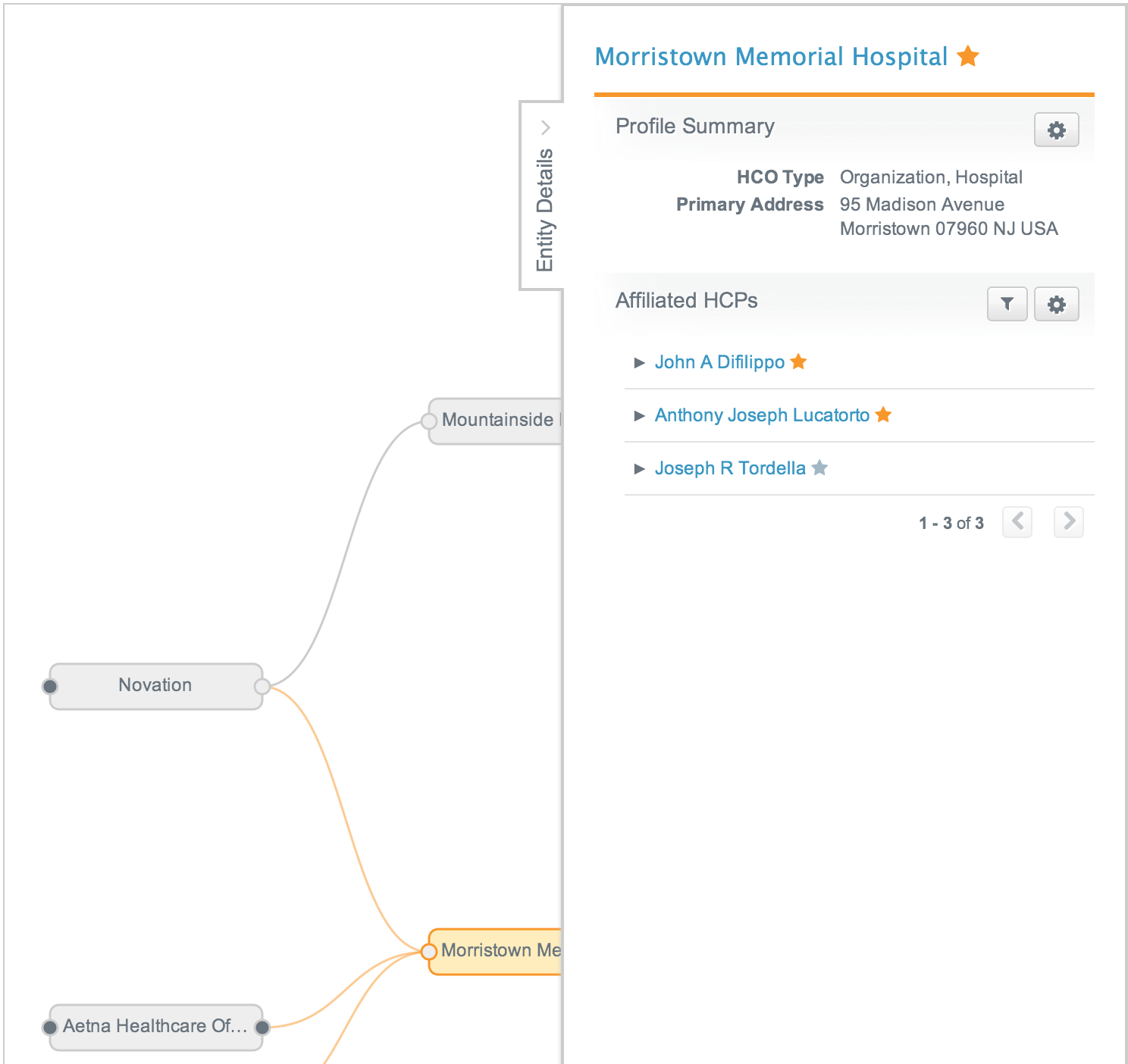
Task: Toggle favorite star for Morristown Memorial Hospital
Action: tap(968, 56)
